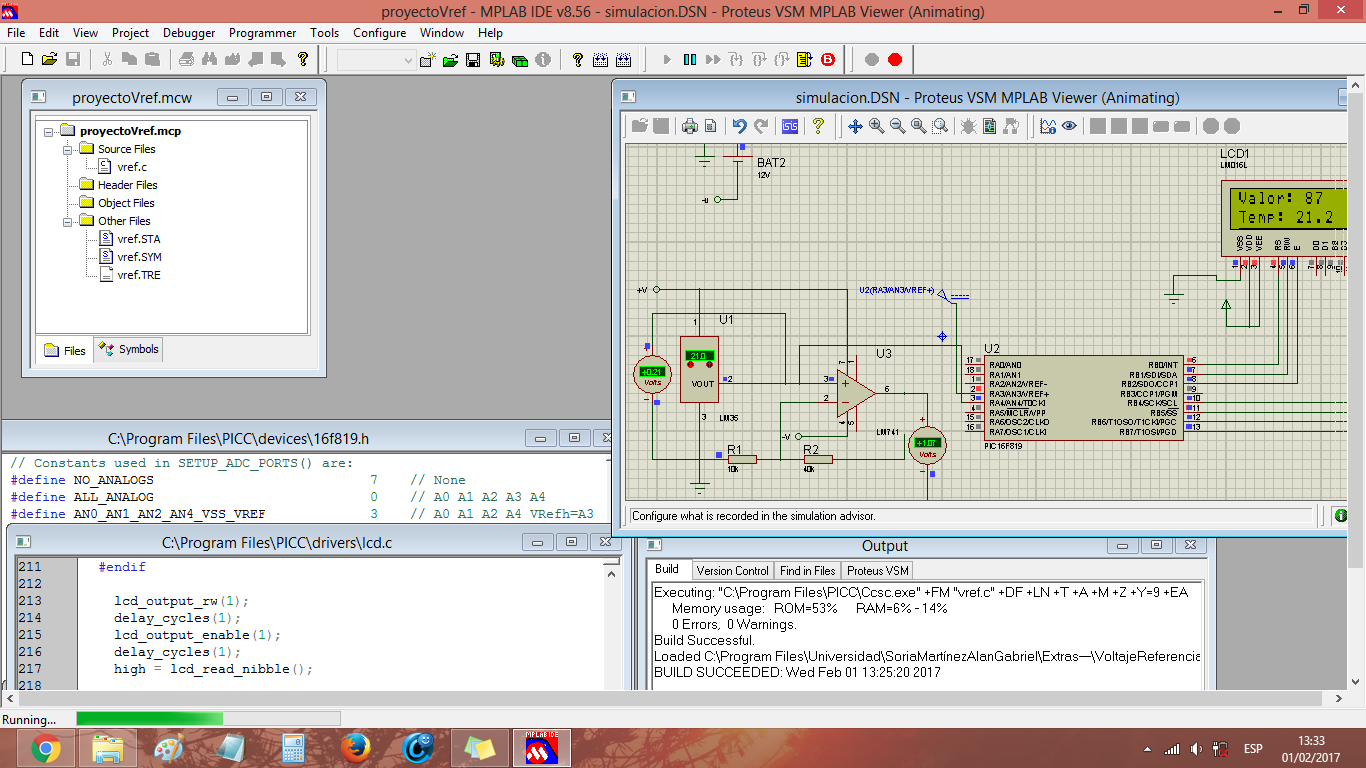Click the Redo icon in Proteus viewer toolbar
This screenshot has height=768, width=1366.
pyautogui.click(x=761, y=126)
